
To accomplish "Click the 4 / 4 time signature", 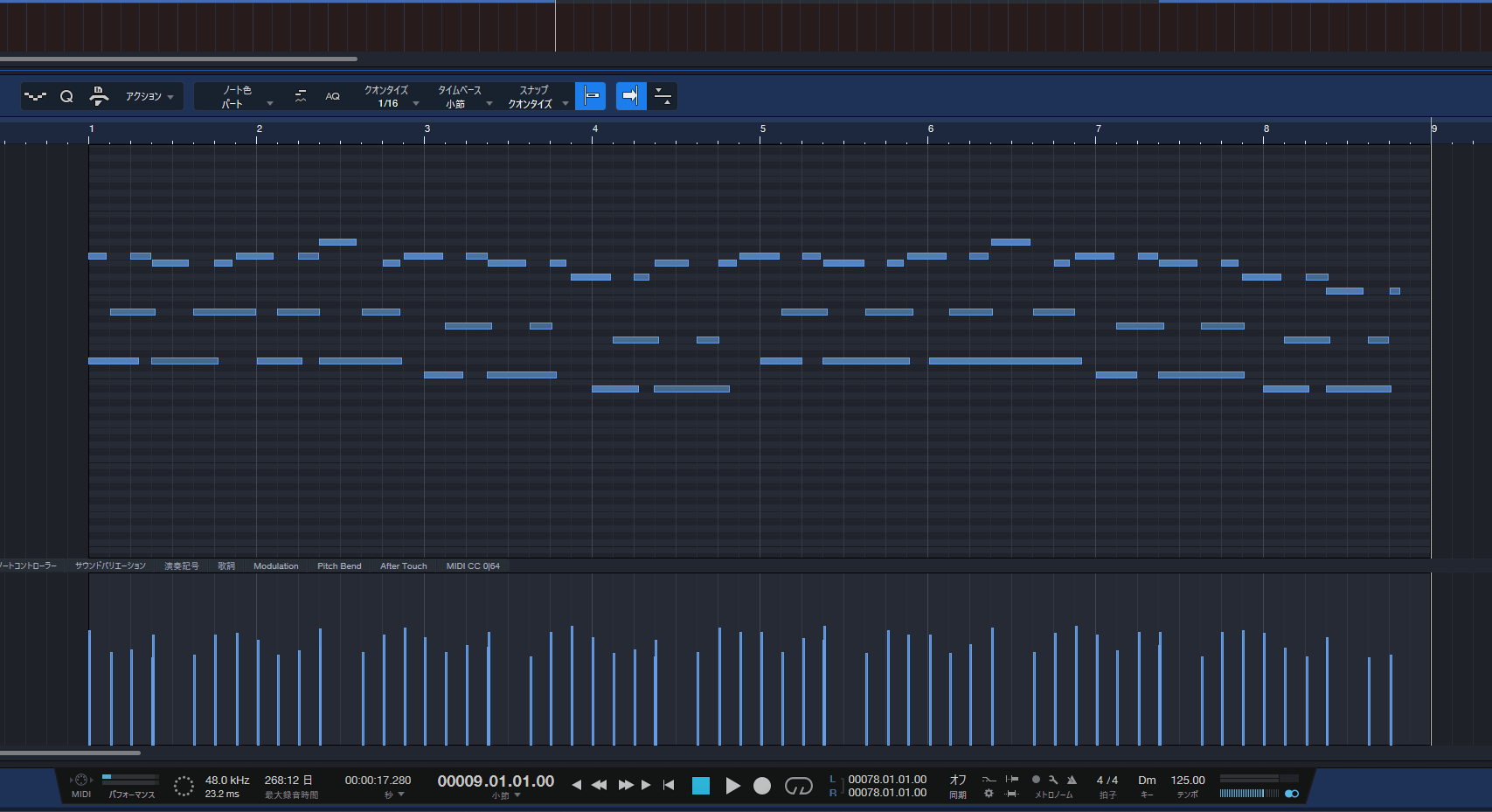I will (x=1107, y=780).
